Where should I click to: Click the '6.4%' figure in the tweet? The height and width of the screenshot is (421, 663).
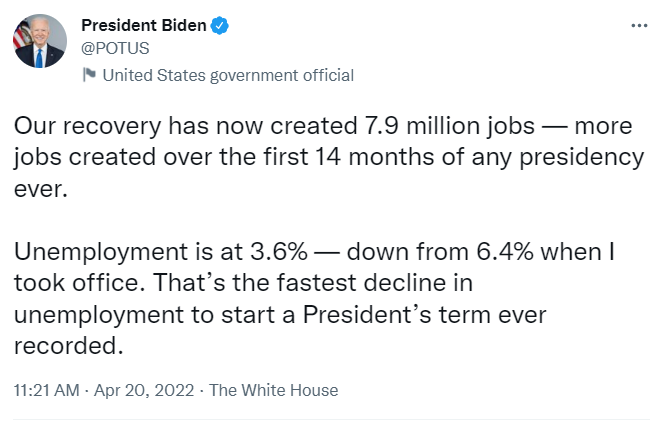point(505,252)
